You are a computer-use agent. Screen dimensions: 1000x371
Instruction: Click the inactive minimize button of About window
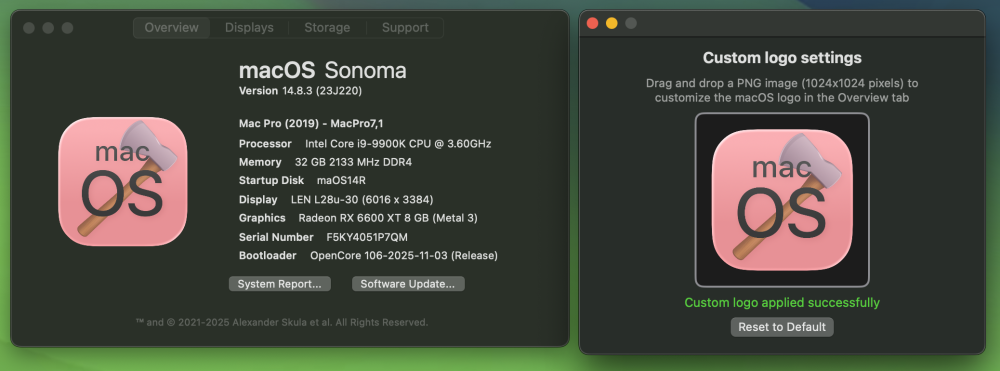tap(48, 28)
